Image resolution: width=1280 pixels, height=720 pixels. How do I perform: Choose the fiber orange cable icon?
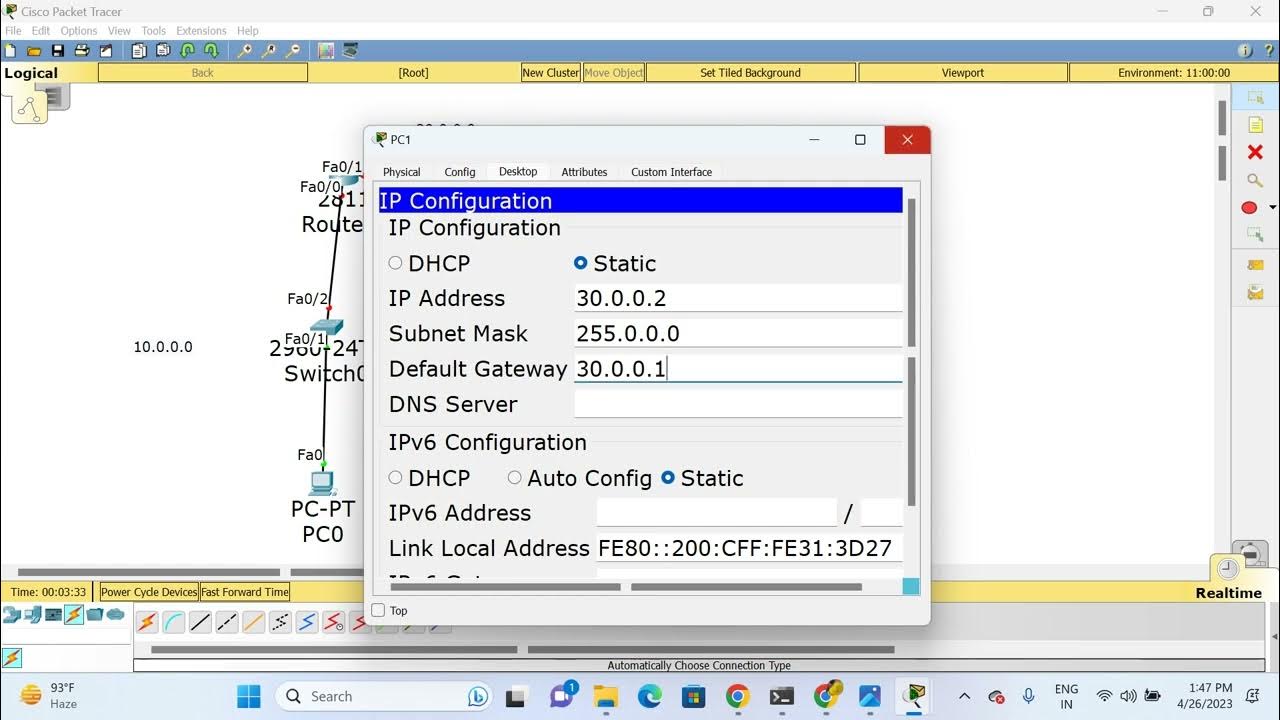[x=254, y=622]
